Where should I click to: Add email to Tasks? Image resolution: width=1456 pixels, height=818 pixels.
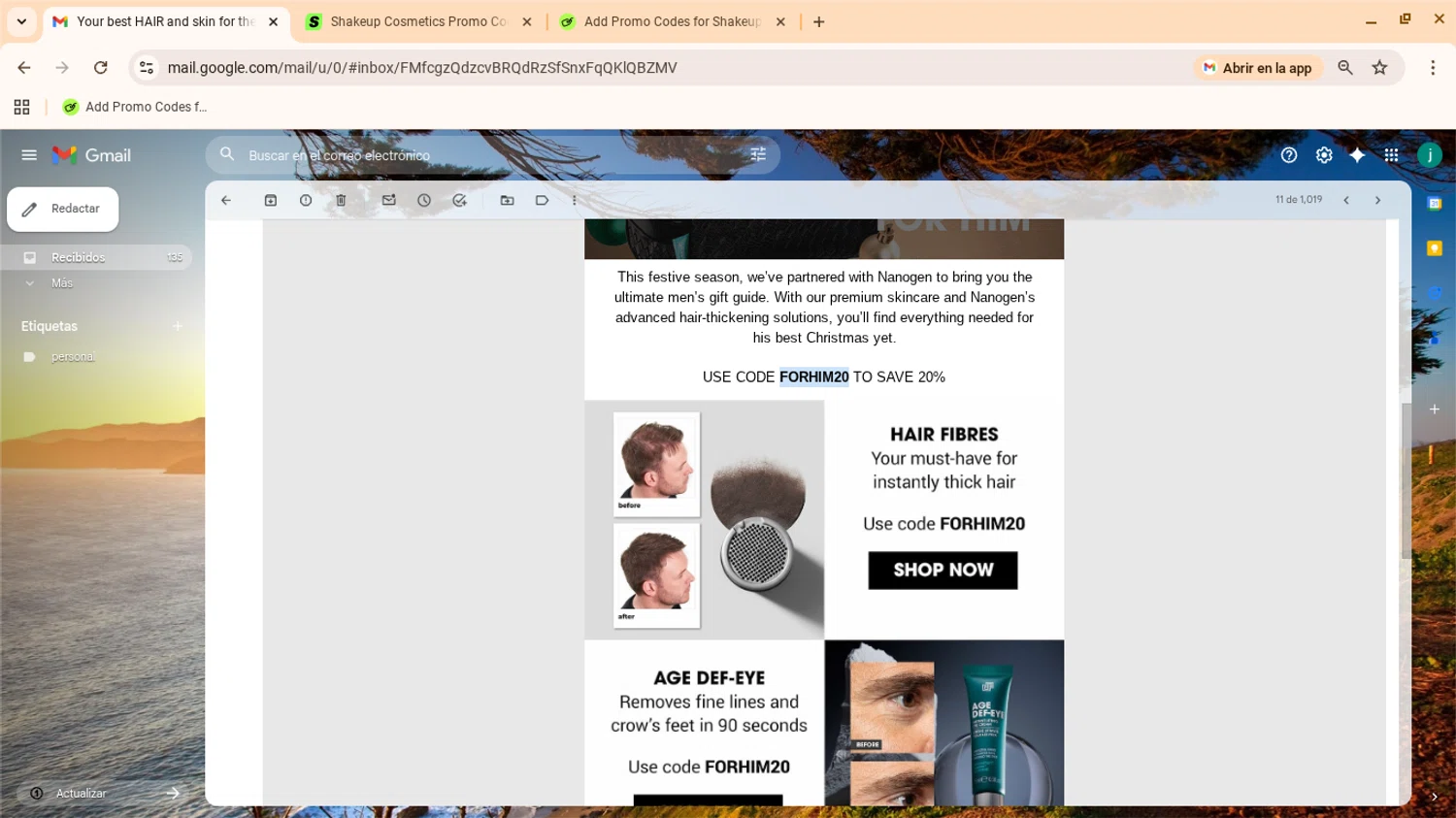click(x=459, y=200)
